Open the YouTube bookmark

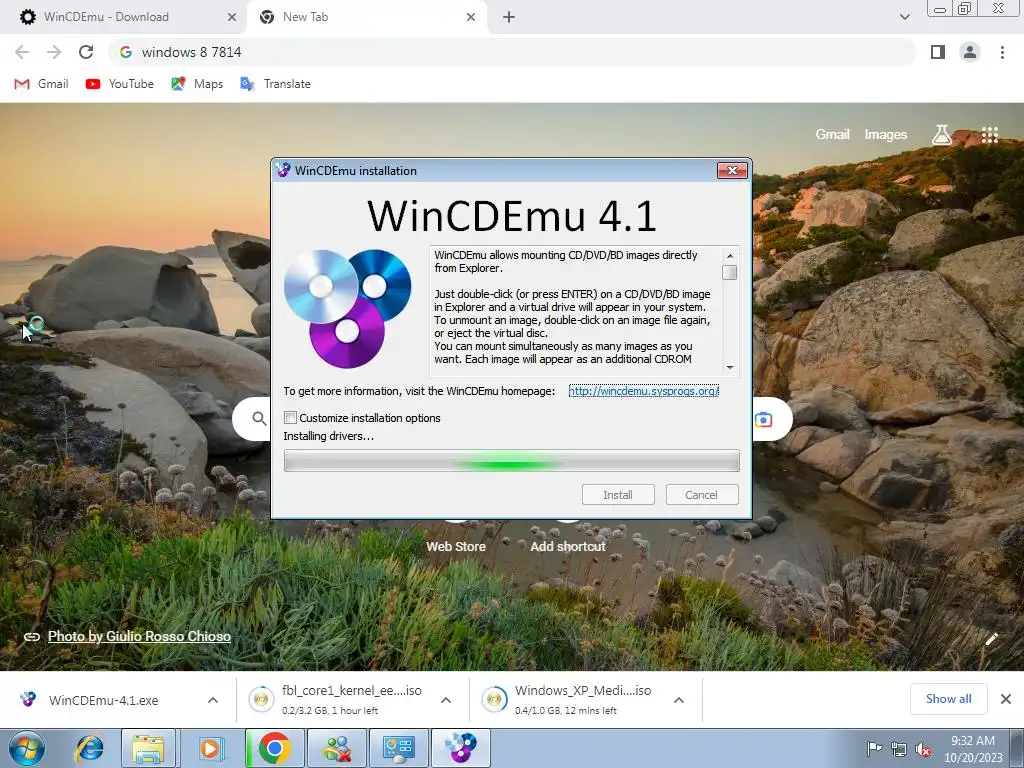[120, 84]
